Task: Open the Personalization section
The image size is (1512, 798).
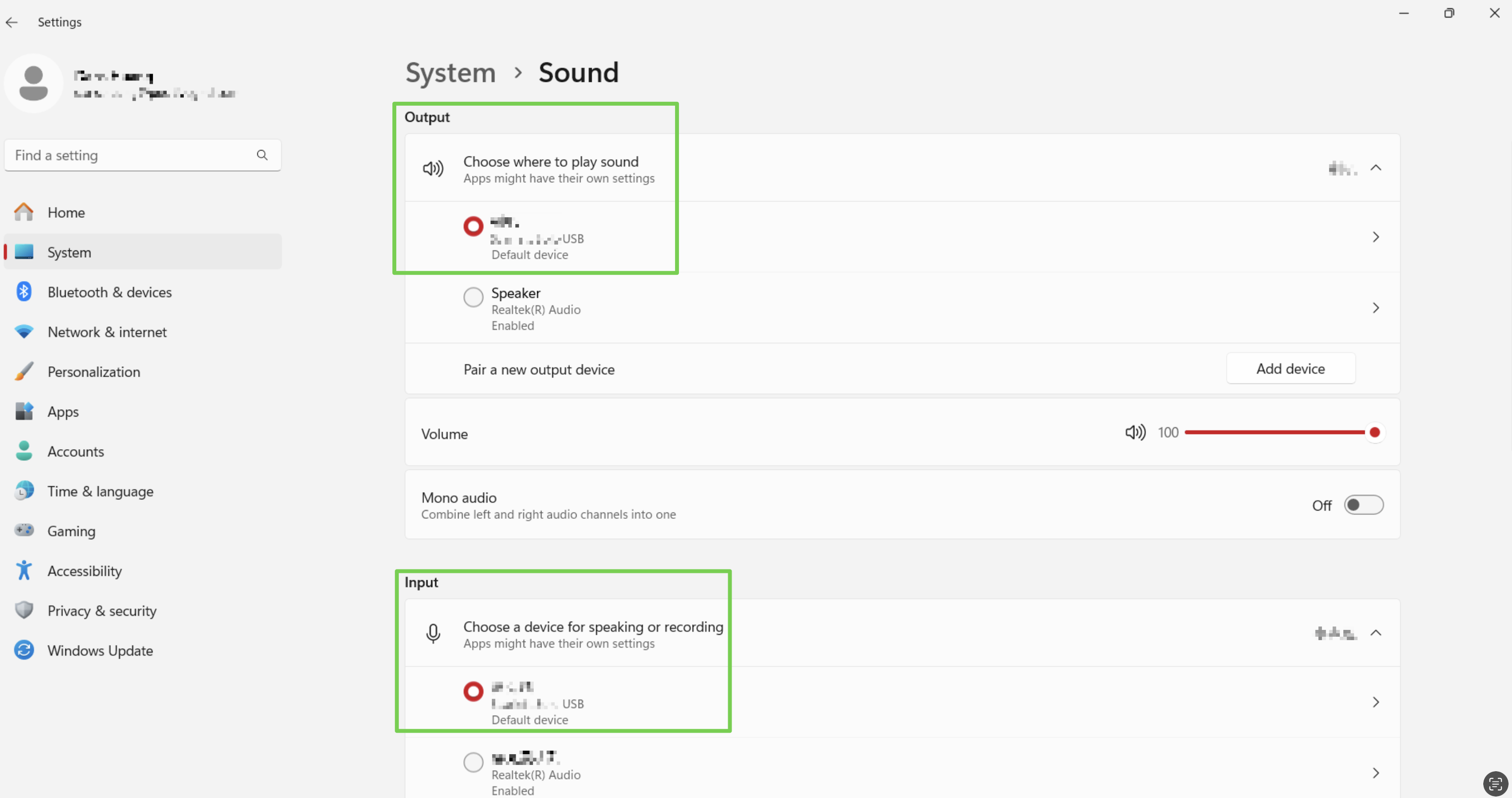Action: coord(93,372)
